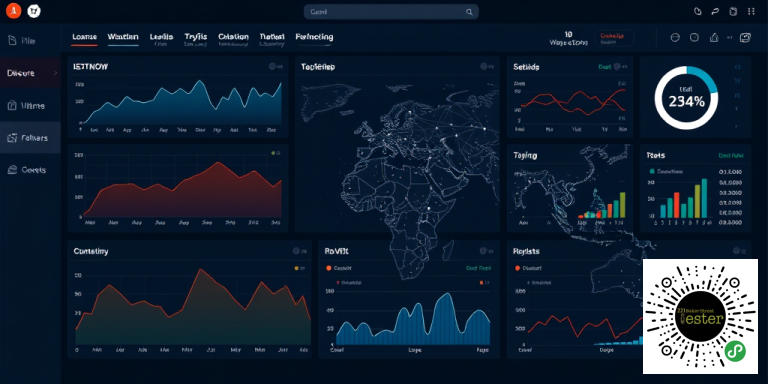
Task: Click the orange circular logo icon
Action: 14,11
